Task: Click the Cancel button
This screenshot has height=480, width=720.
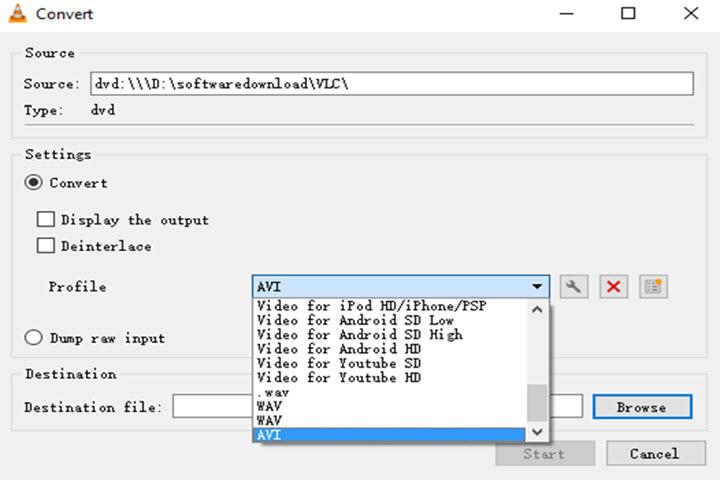Action: pos(656,453)
